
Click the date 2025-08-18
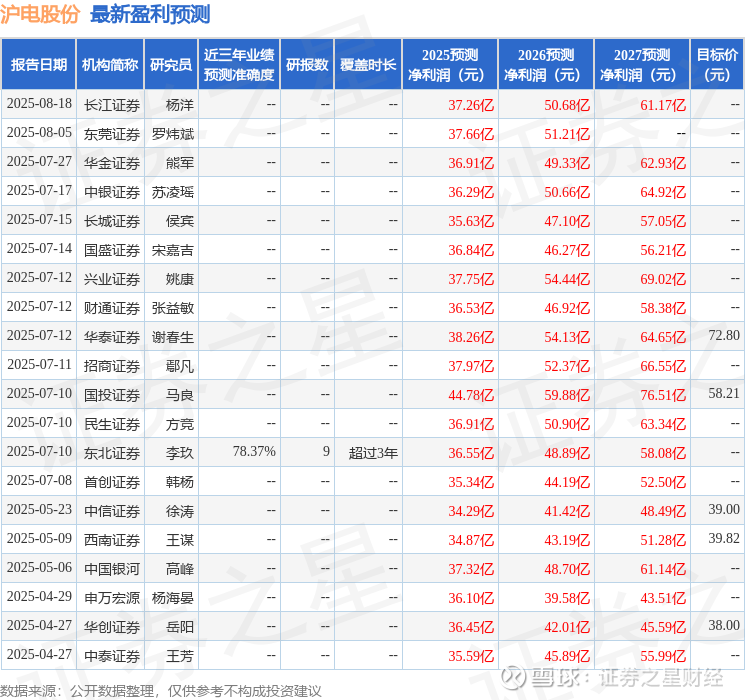click(39, 104)
